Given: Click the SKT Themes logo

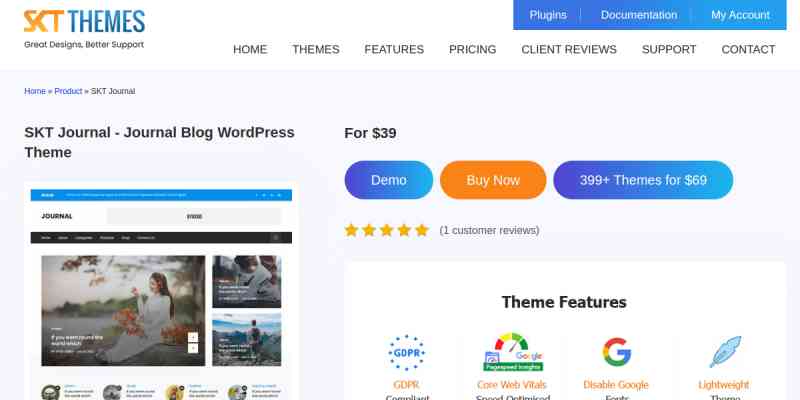Looking at the screenshot, I should tap(84, 29).
